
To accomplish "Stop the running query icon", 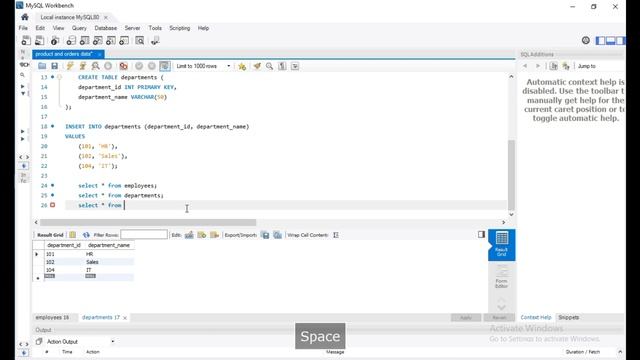I will pyautogui.click(x=108, y=66).
